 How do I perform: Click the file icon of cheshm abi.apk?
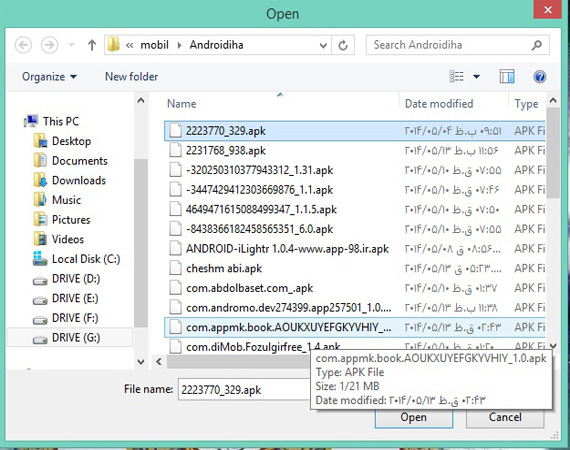tap(176, 268)
